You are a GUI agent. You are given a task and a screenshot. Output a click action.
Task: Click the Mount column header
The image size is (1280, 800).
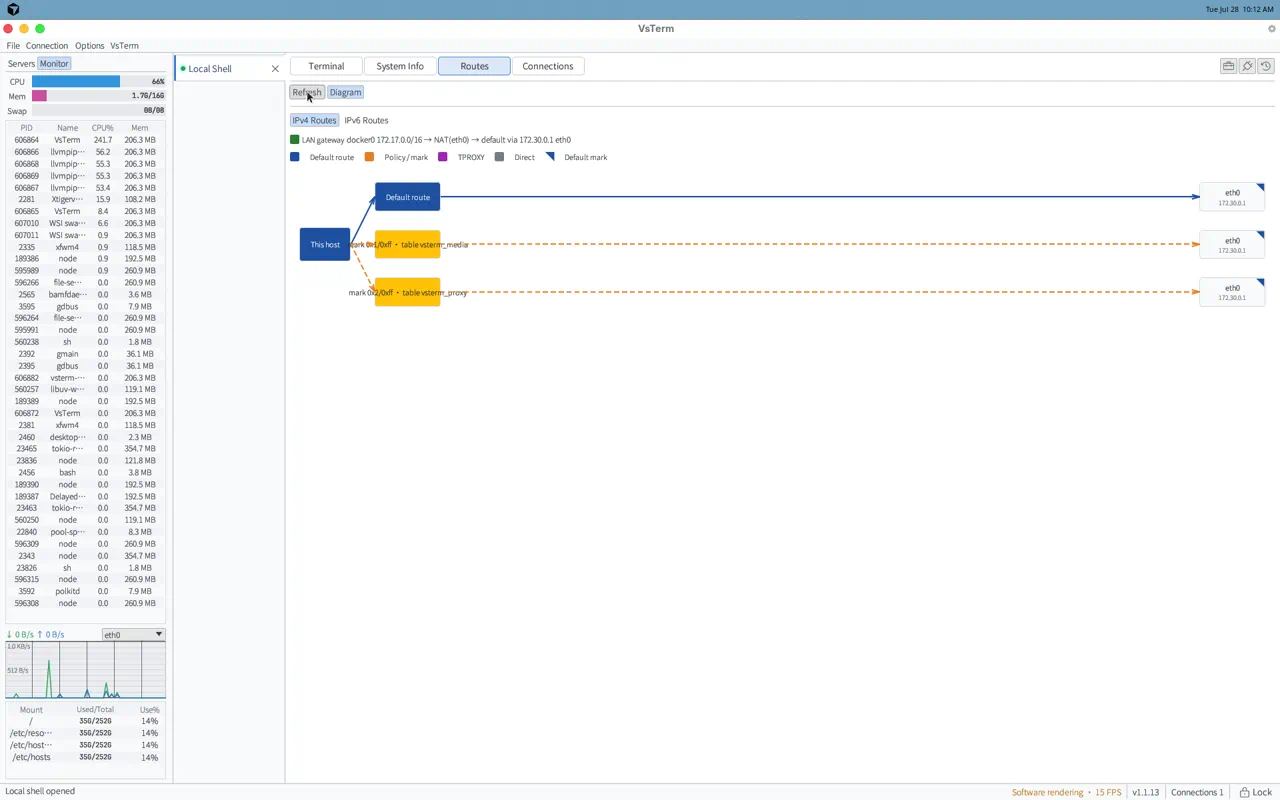[x=31, y=710]
